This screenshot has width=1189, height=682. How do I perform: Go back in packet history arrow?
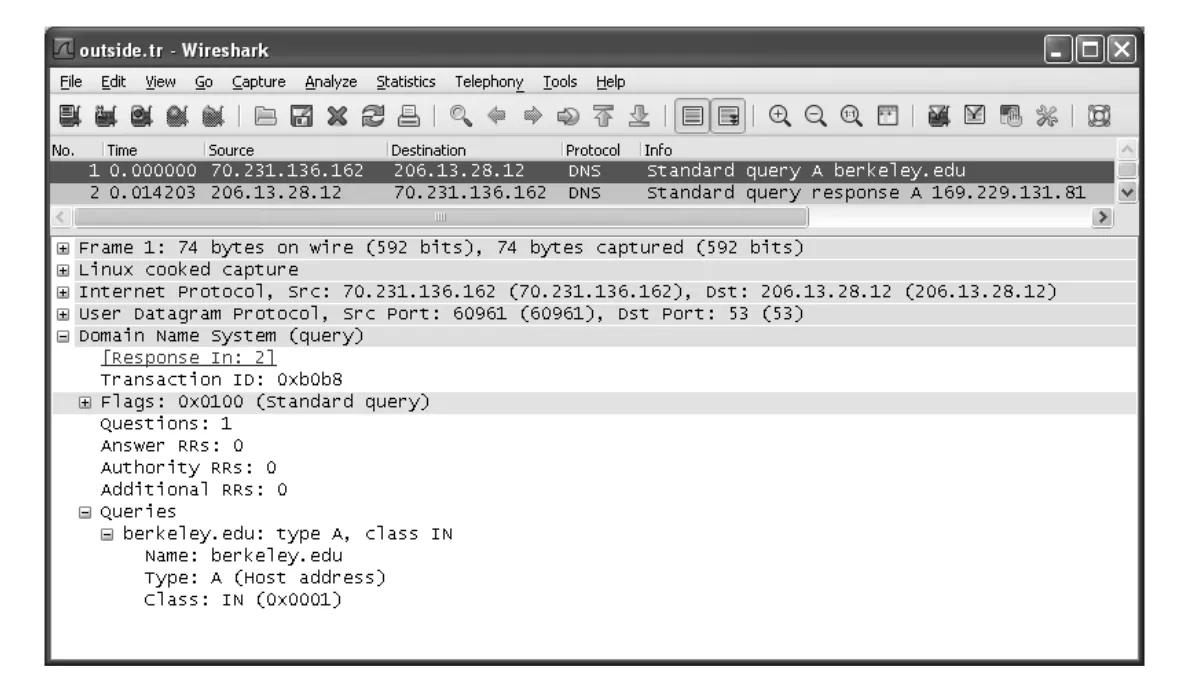(x=497, y=116)
